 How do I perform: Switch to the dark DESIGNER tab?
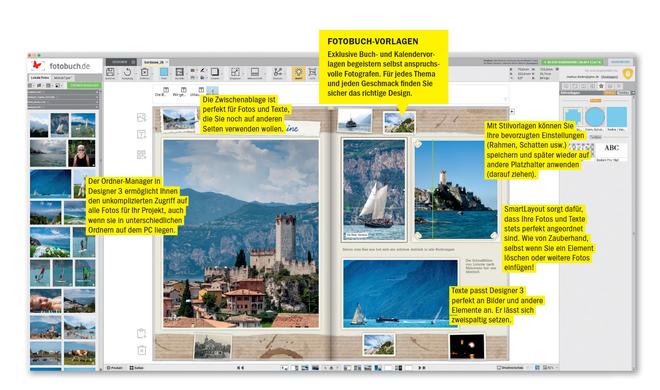click(x=120, y=62)
